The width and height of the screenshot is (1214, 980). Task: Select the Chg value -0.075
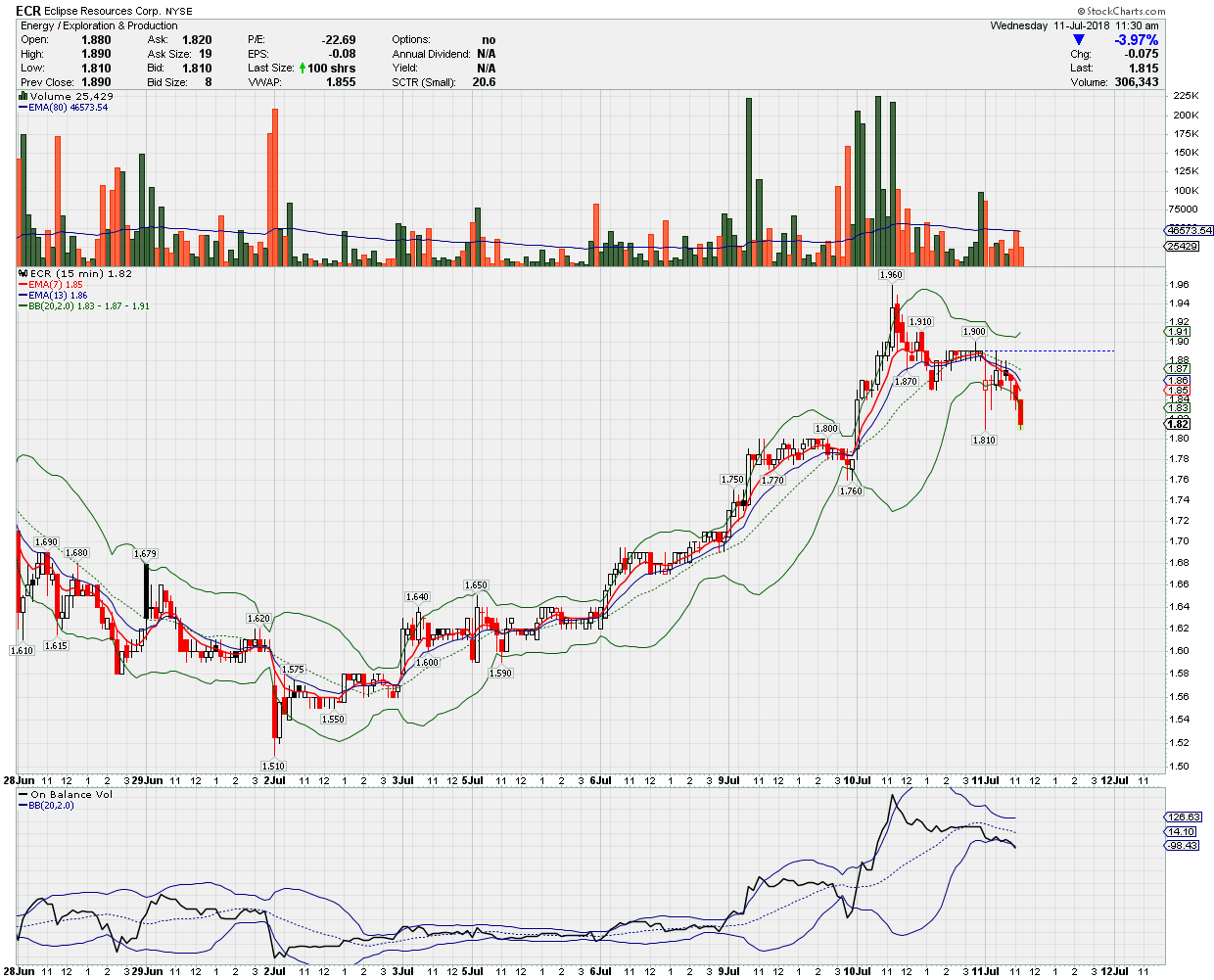point(1142,54)
